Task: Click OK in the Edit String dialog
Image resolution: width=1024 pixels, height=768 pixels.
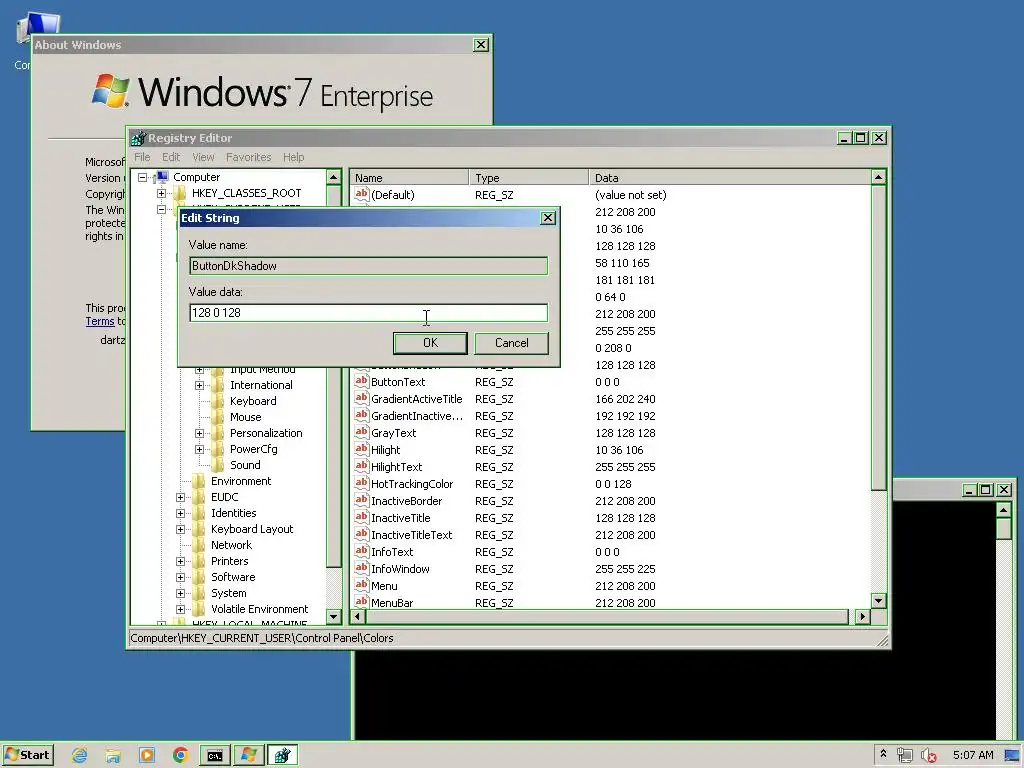Action: (x=430, y=343)
